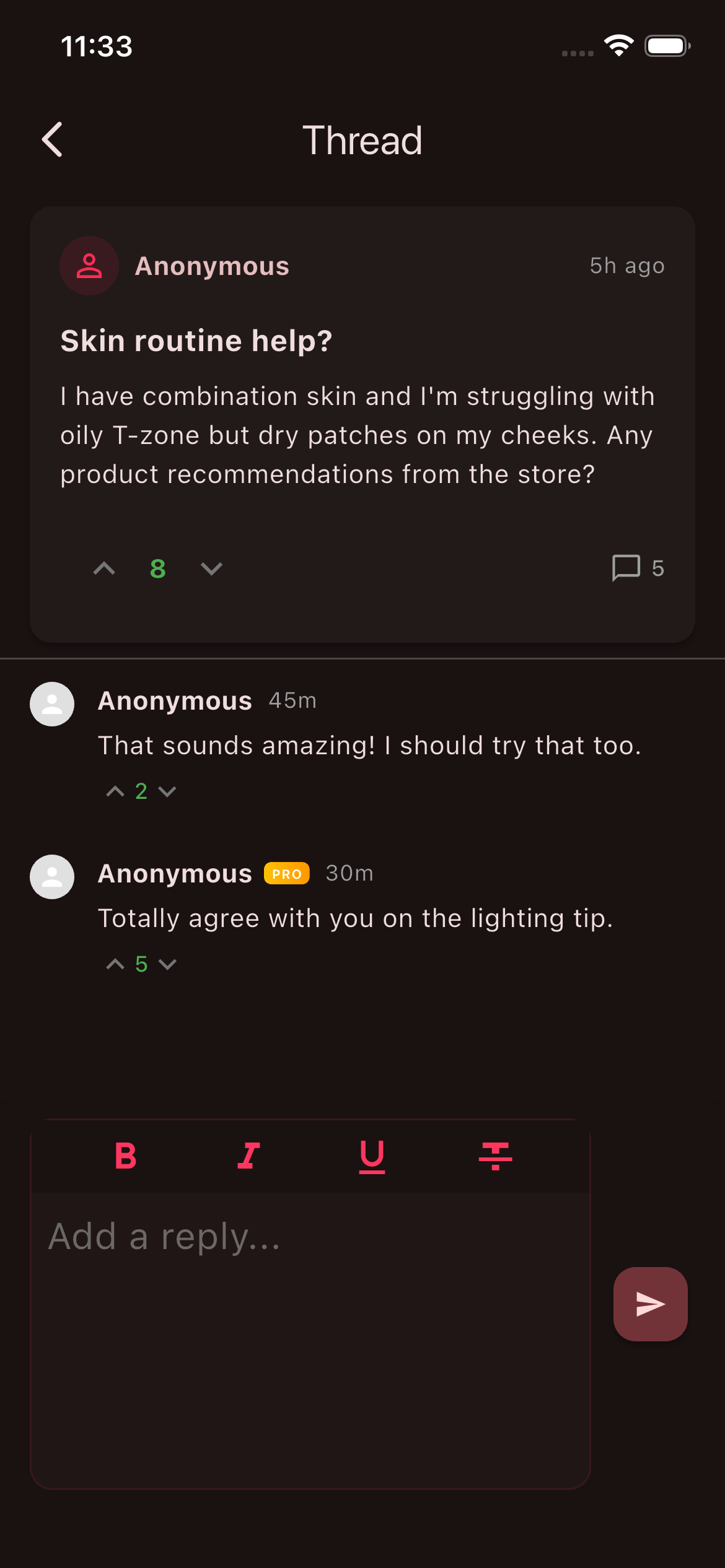Downvote the lighting tip reply
The height and width of the screenshot is (1568, 725).
pyautogui.click(x=167, y=964)
